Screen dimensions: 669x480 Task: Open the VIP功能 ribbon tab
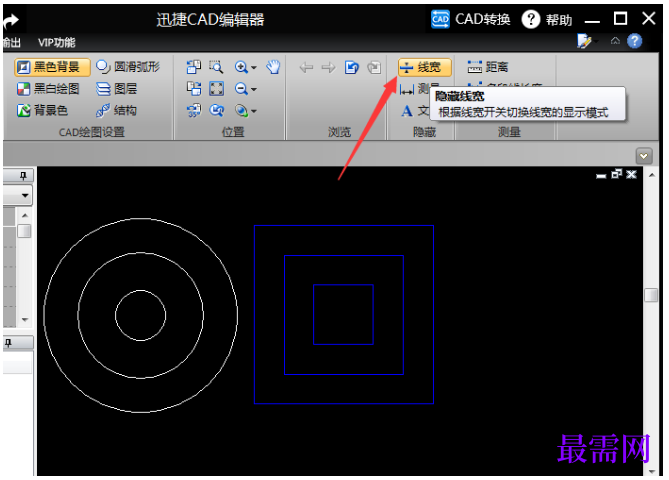click(x=56, y=42)
